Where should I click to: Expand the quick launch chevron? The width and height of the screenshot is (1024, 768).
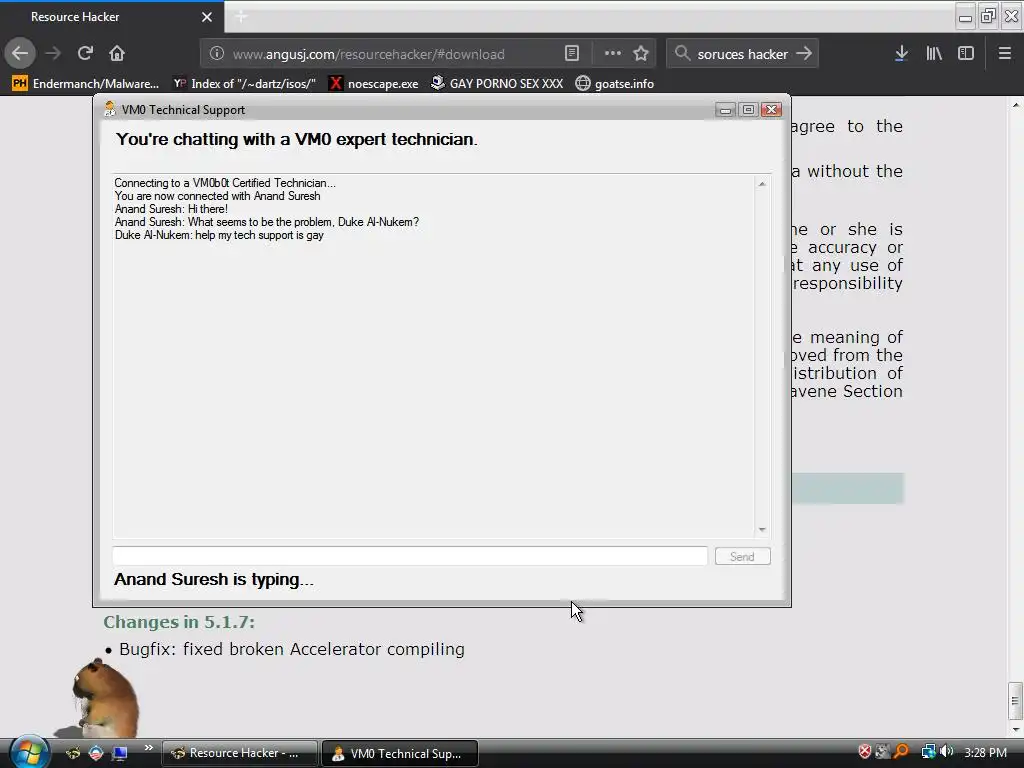tap(148, 748)
